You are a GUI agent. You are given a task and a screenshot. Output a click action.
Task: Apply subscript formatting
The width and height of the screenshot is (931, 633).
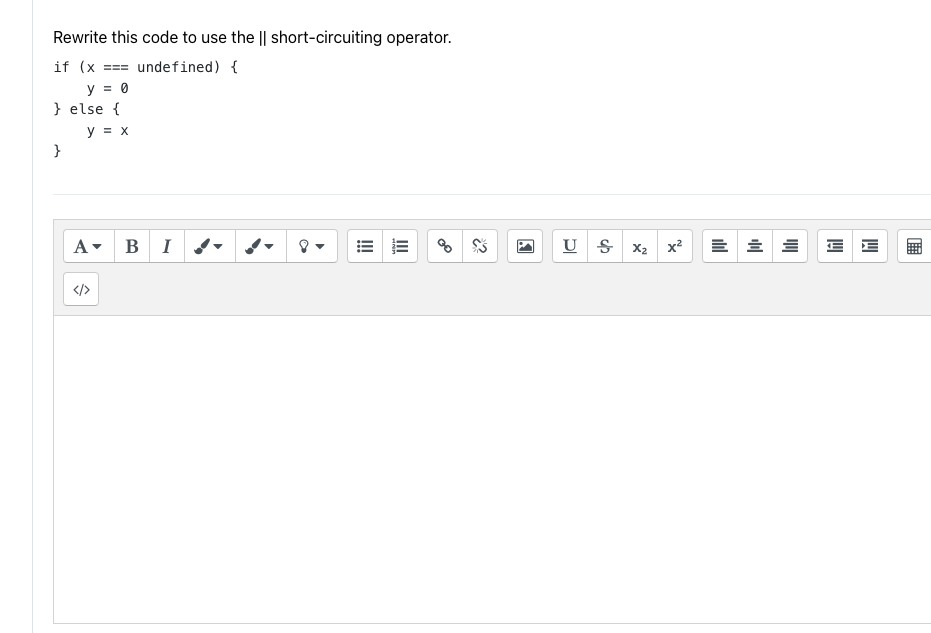tap(640, 246)
